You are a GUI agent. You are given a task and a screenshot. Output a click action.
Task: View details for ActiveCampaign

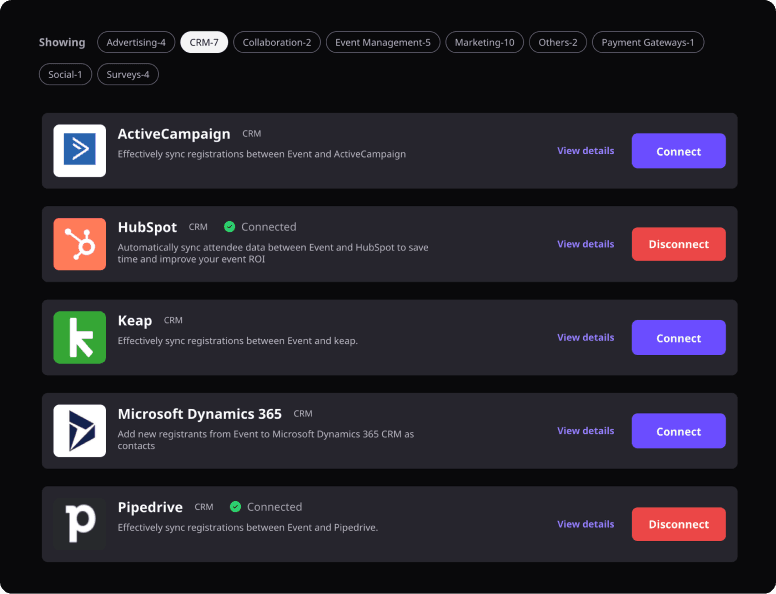coord(585,150)
